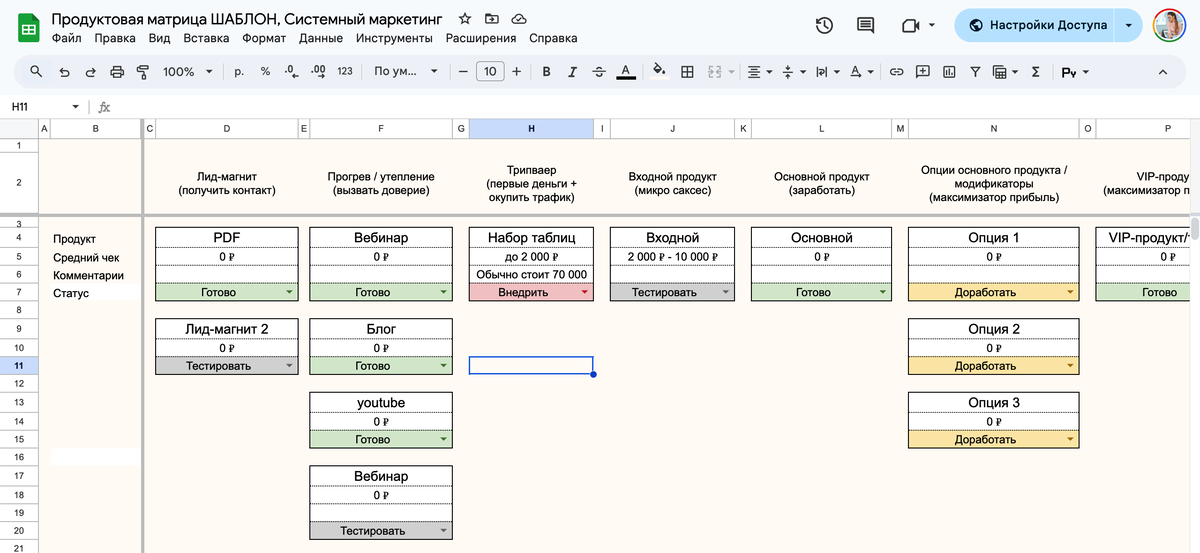Click the print icon in toolbar
Viewport: 1200px width, 553px height.
pos(116,72)
